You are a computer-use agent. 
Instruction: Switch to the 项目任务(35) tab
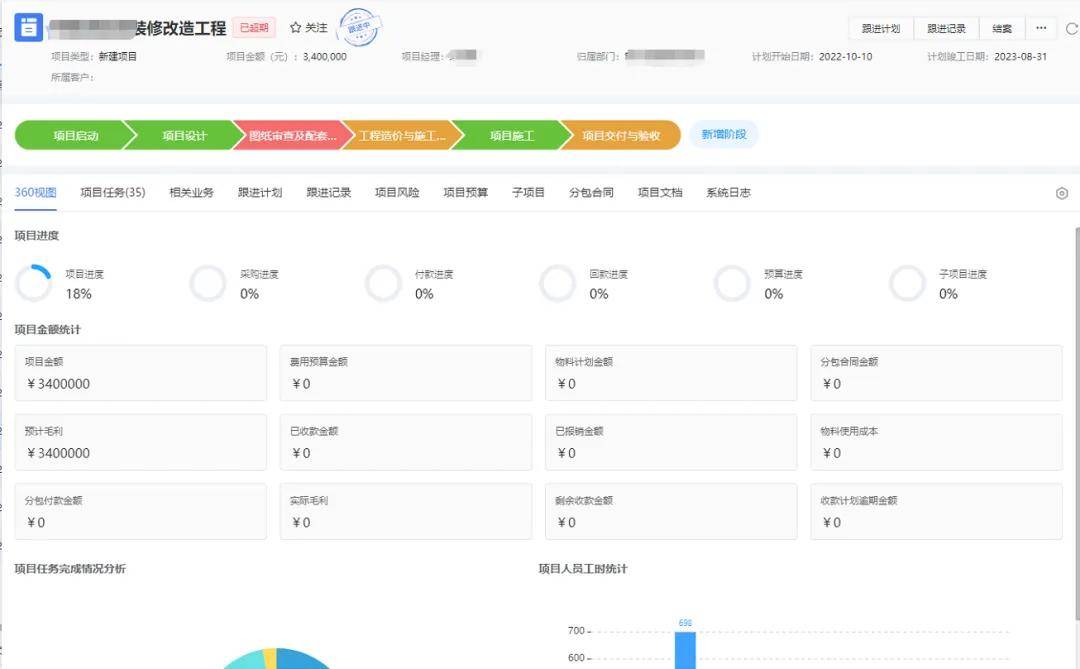coord(112,193)
